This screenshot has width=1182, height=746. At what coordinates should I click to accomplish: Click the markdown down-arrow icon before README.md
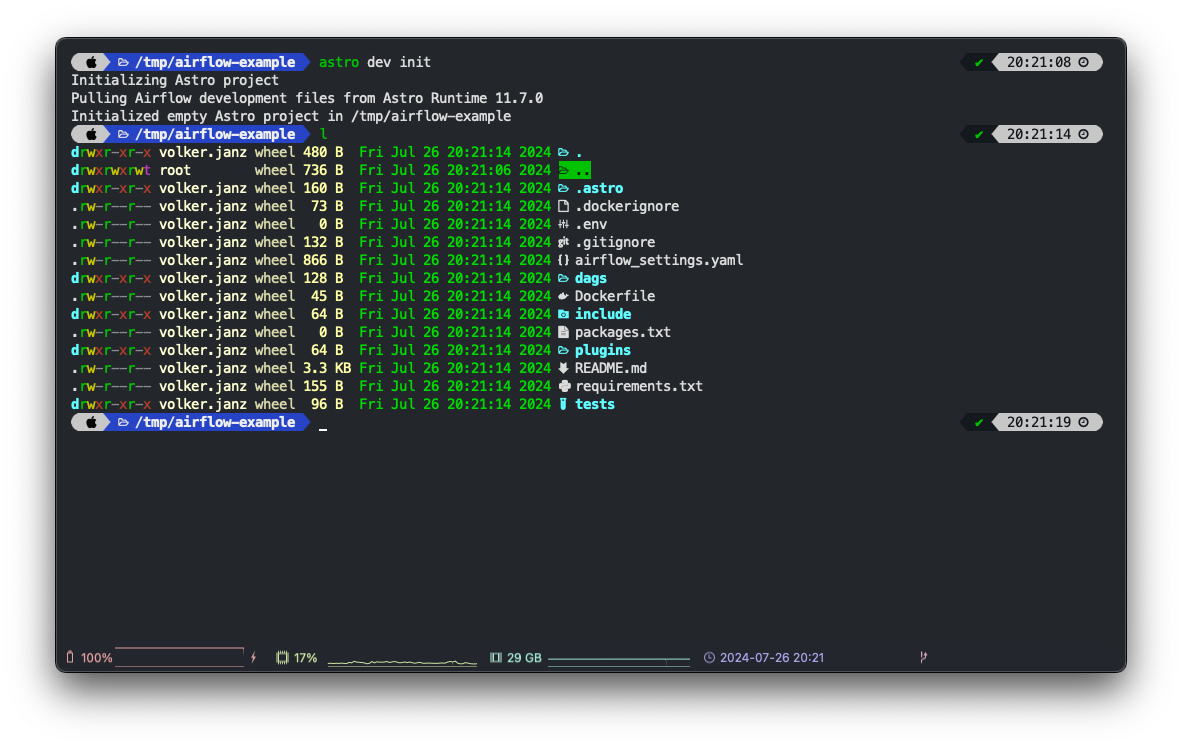(x=564, y=368)
